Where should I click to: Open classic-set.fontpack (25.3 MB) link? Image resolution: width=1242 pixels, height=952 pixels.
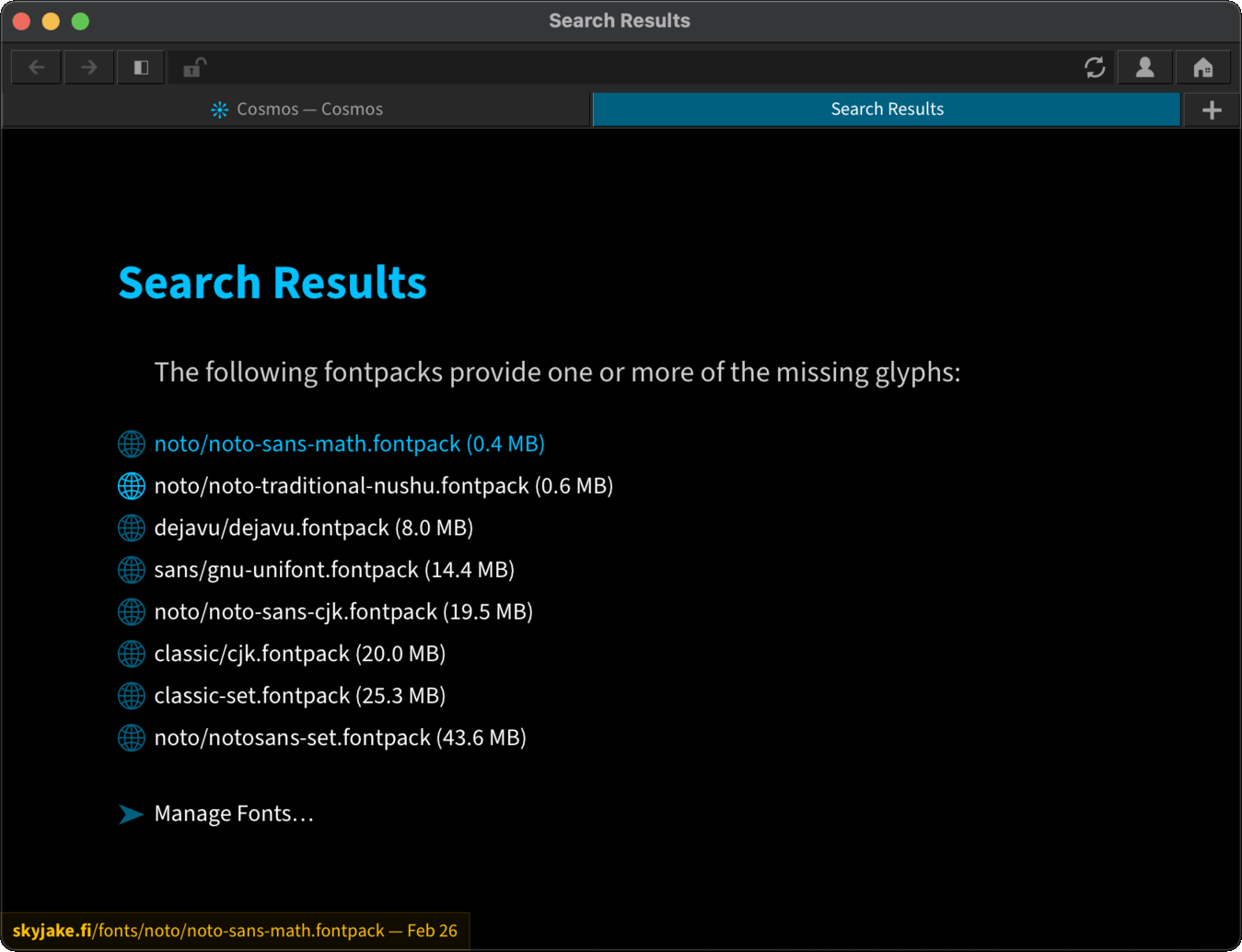299,696
